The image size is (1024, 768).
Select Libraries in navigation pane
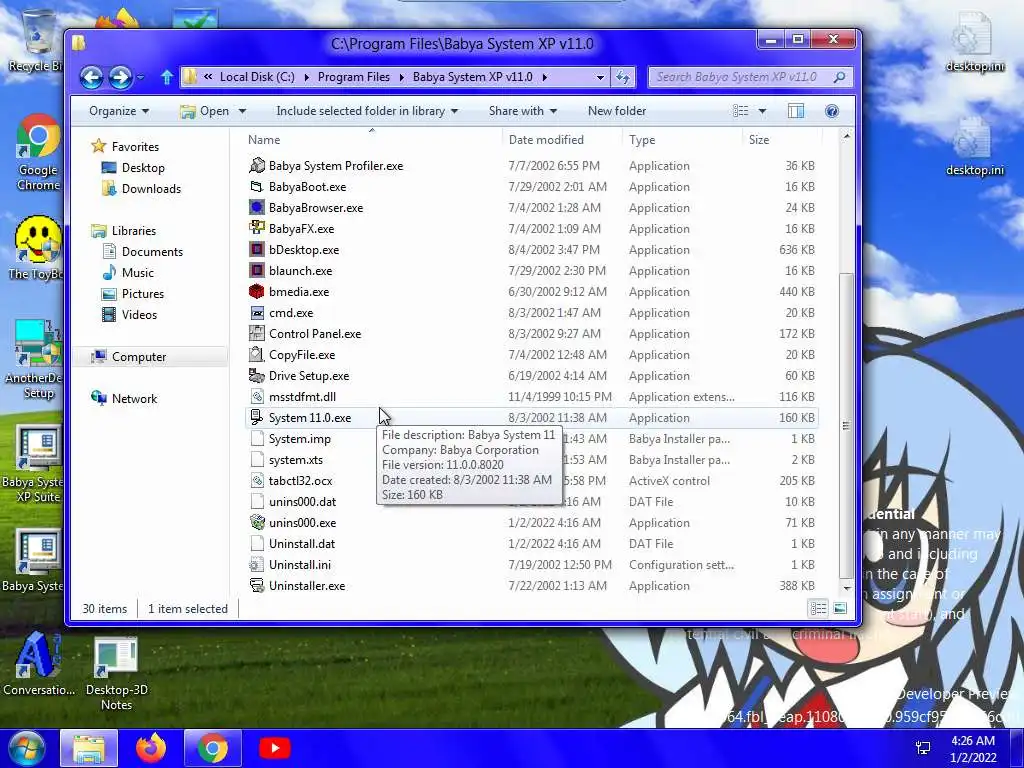tap(133, 231)
